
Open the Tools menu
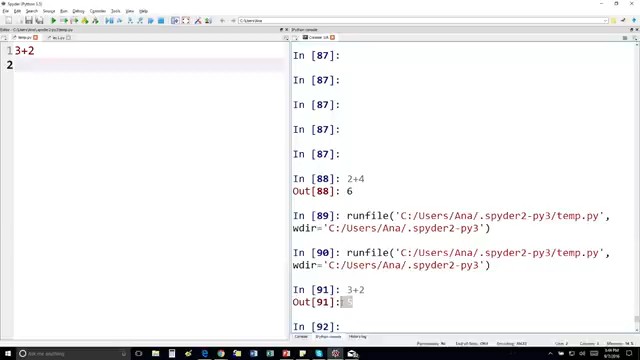[x=116, y=11]
